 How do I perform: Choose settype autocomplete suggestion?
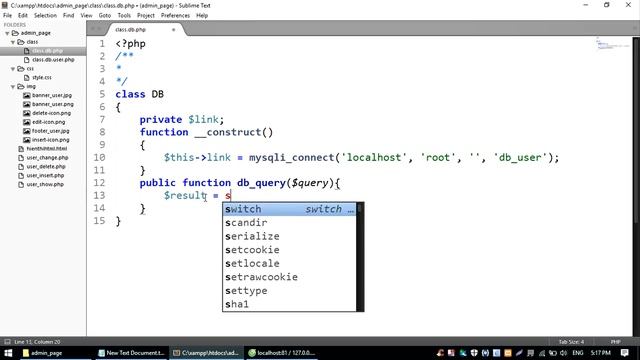(289, 291)
